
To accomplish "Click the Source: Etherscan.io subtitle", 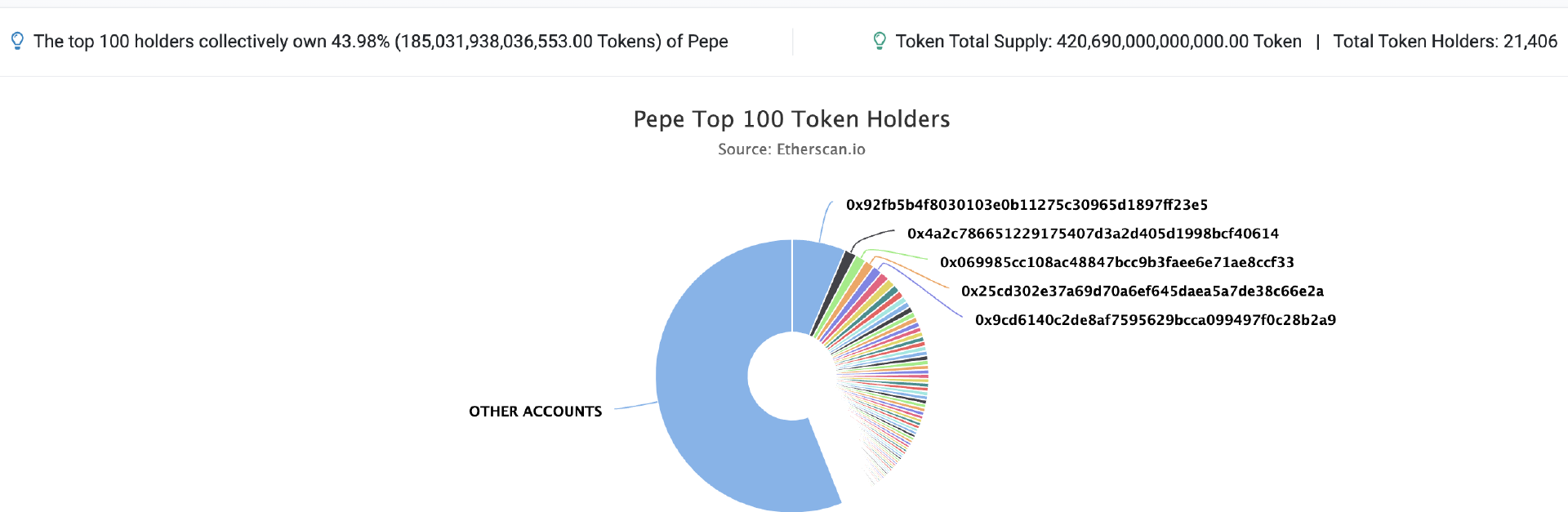I will [x=791, y=149].
